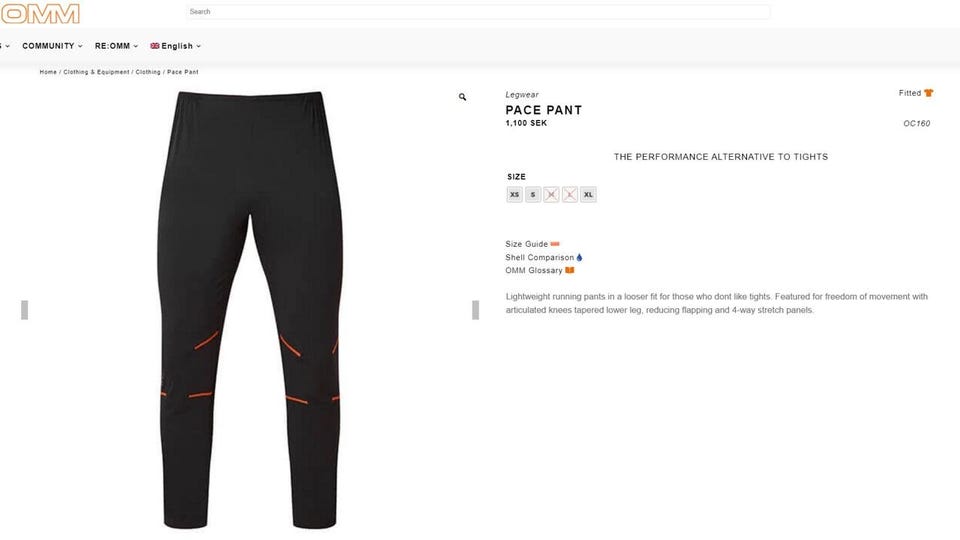Zoom product image with magnifier icon
960x540 pixels.
(x=462, y=97)
